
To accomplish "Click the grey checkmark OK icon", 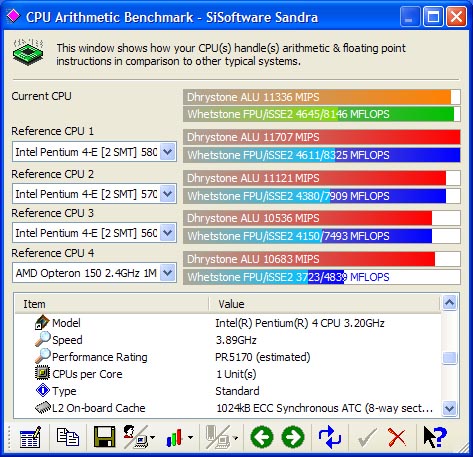I will click(367, 437).
